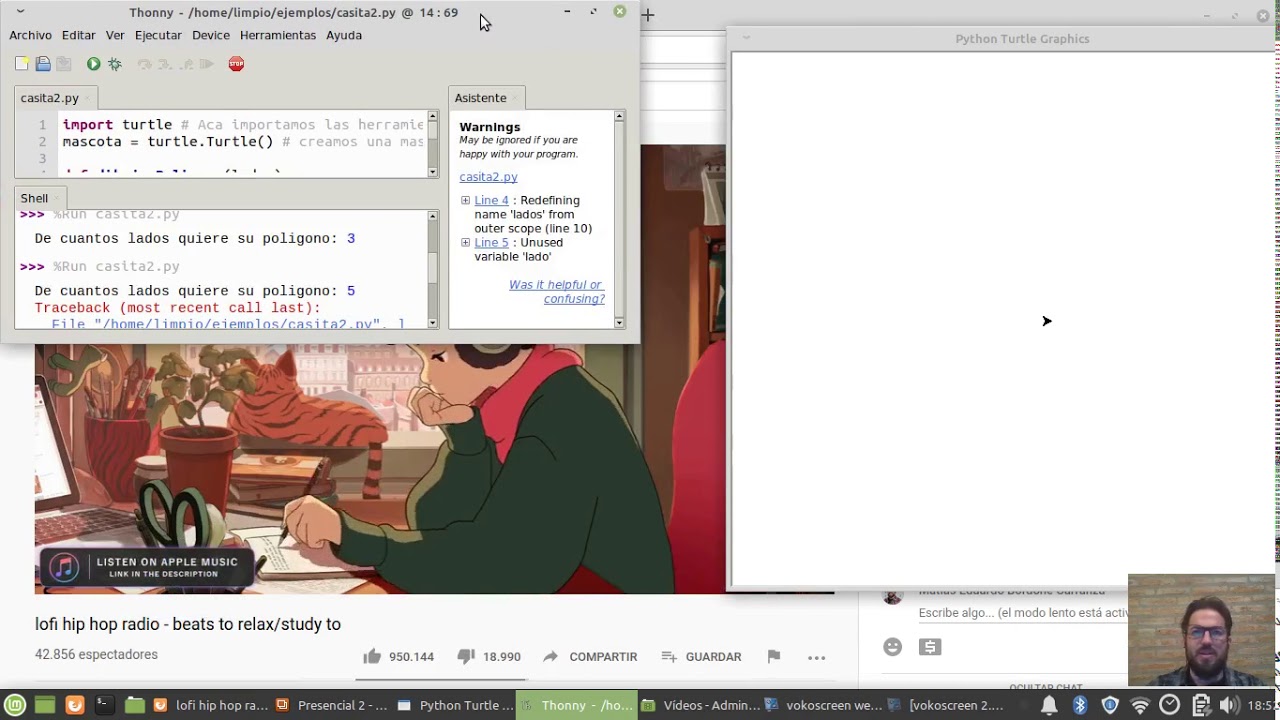Close the casita2.py editor tab

pyautogui.click(x=86, y=98)
